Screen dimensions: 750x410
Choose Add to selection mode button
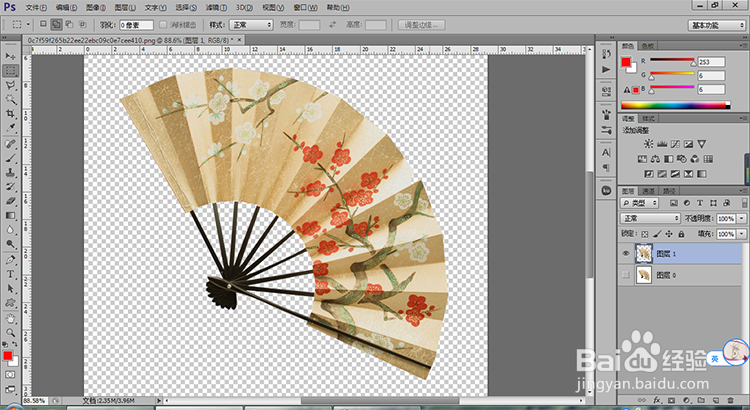click(56, 24)
